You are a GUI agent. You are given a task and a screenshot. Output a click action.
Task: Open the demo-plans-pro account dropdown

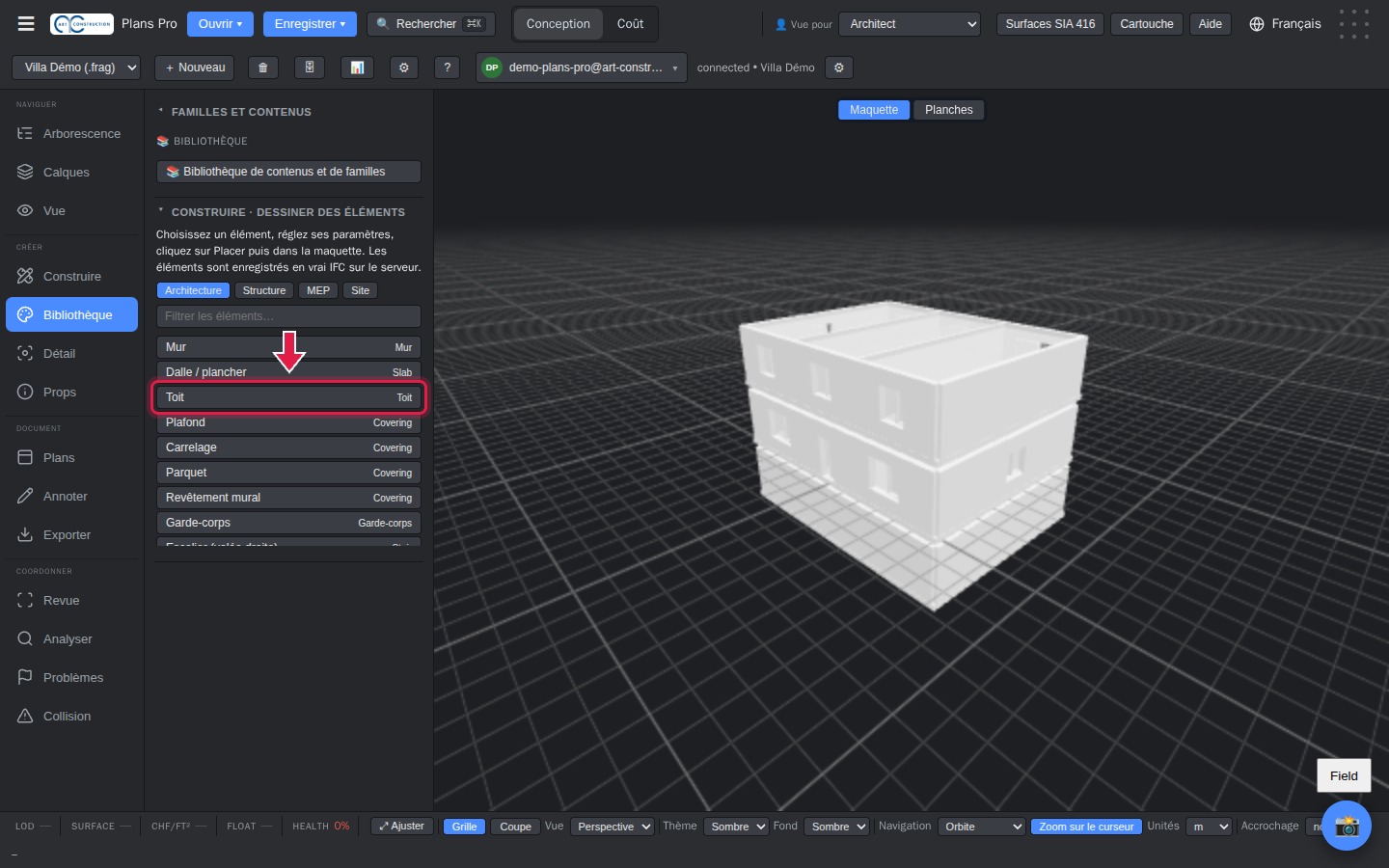[x=582, y=68]
